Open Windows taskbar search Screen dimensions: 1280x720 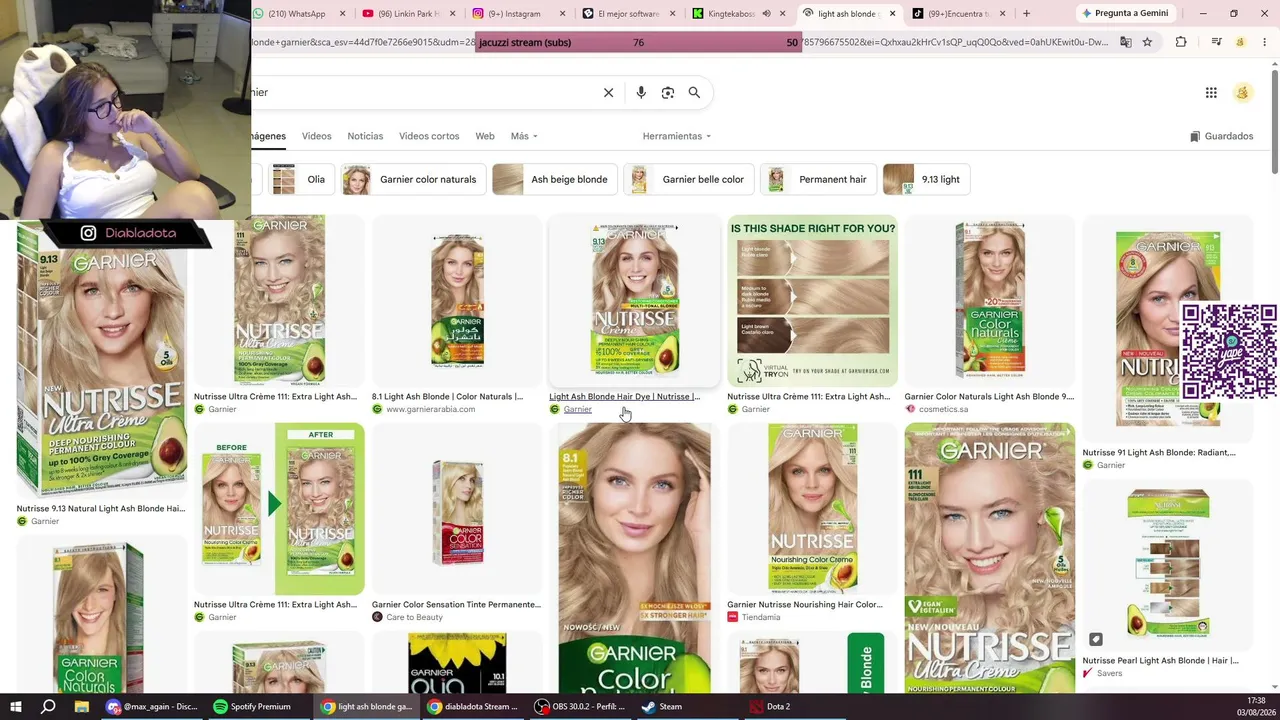[x=48, y=707]
